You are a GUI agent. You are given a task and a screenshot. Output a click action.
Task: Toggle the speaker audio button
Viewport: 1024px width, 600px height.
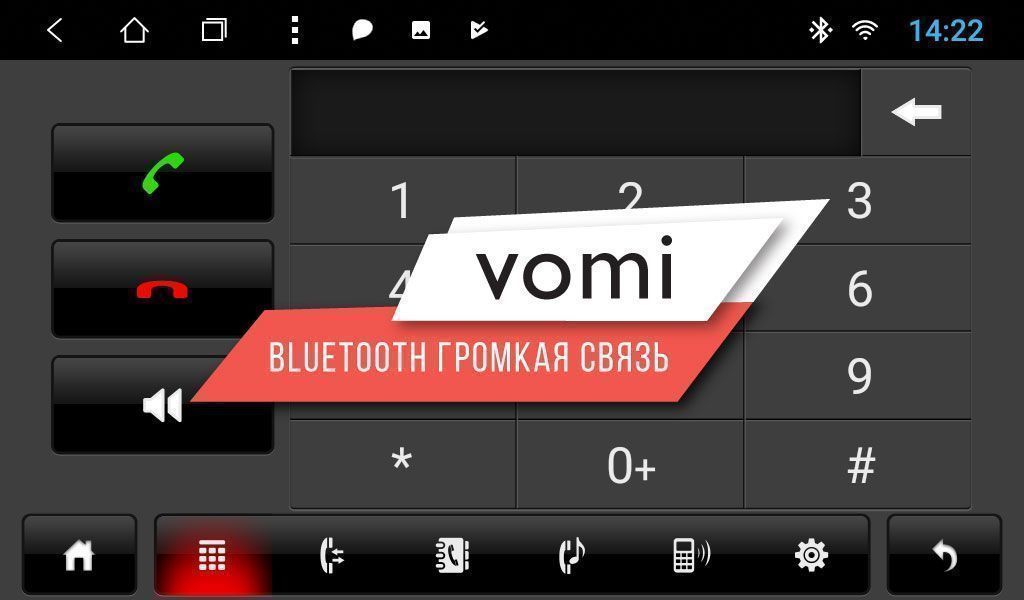click(162, 405)
